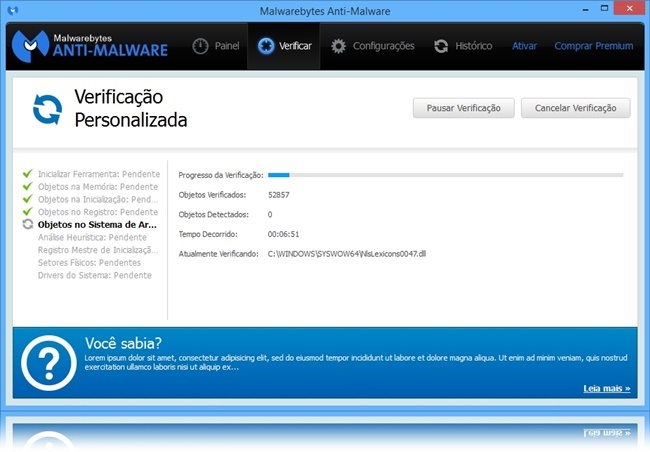Click the Configurações gear icon
The width and height of the screenshot is (650, 452).
tap(338, 46)
